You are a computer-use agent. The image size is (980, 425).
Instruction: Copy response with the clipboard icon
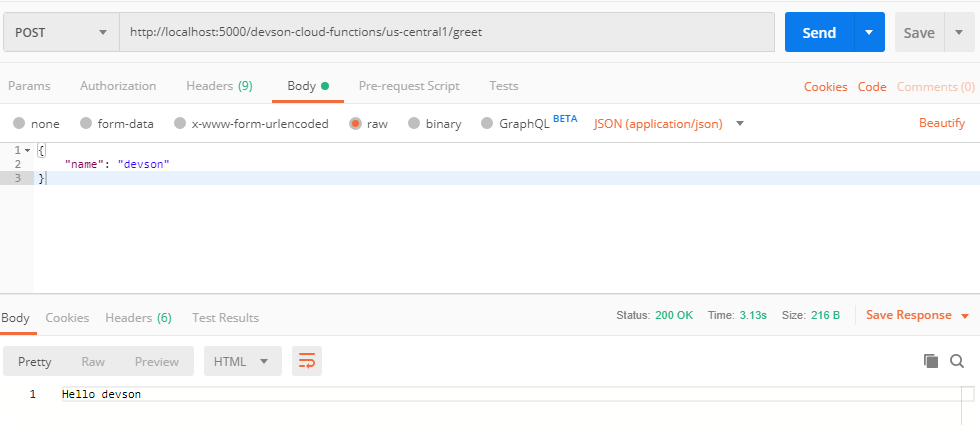(931, 361)
